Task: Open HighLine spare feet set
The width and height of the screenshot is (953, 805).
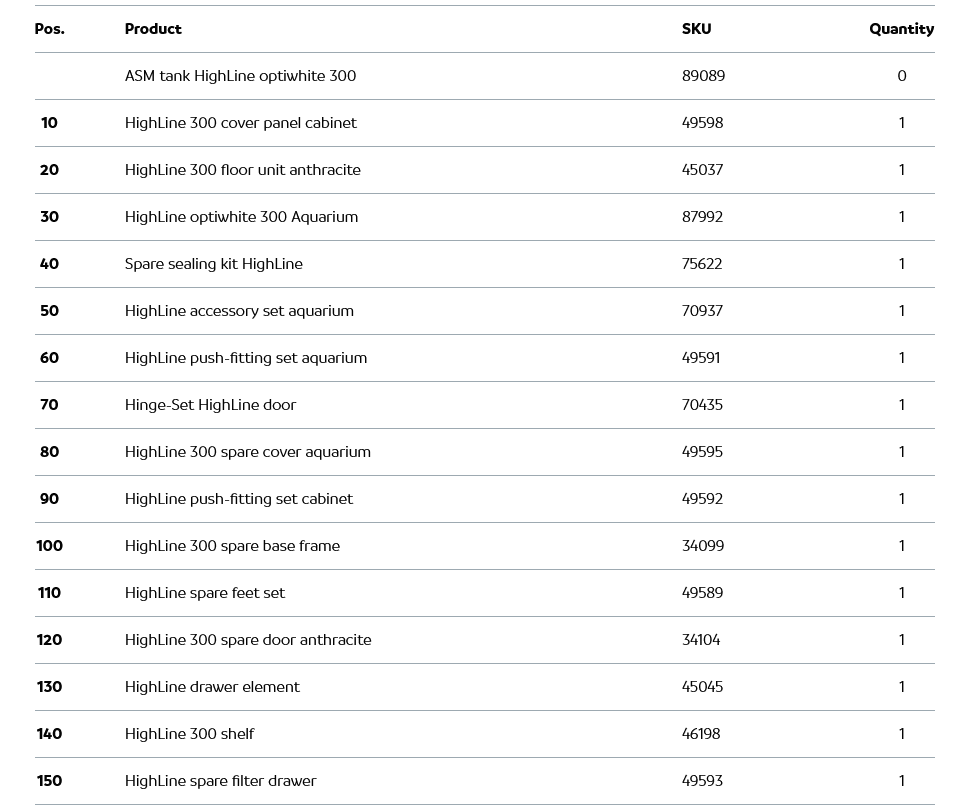Action: click(x=204, y=593)
